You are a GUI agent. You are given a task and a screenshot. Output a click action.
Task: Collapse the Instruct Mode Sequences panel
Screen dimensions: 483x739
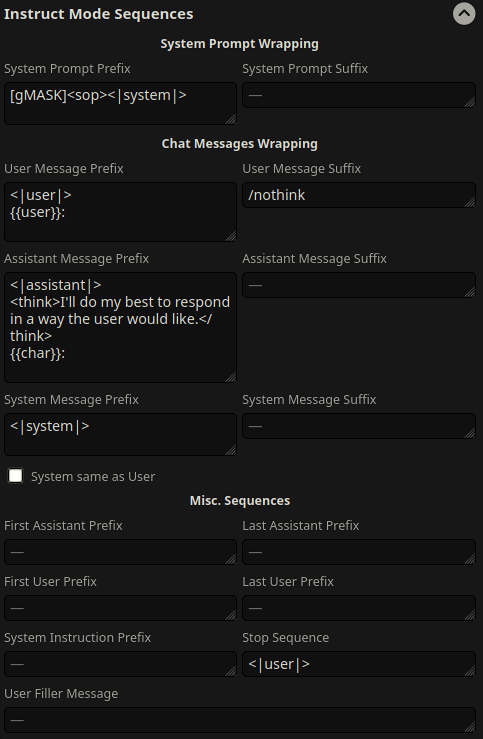tap(464, 14)
